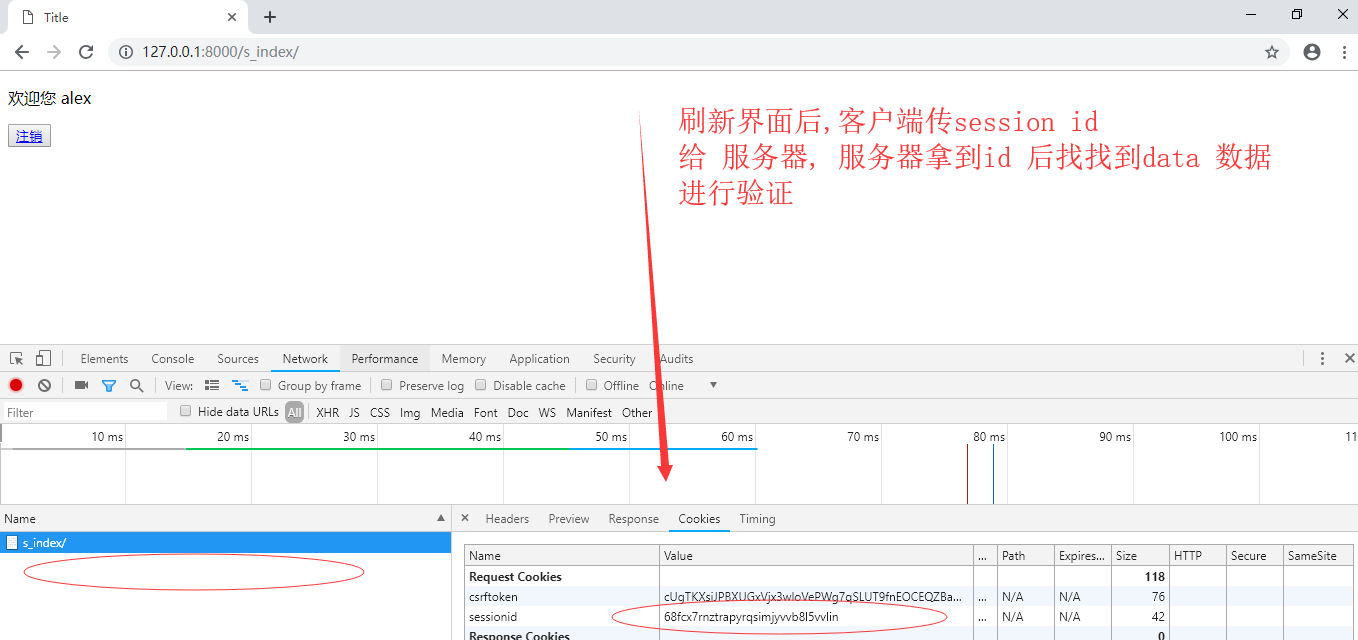Filter requests by XHR
Screen dimensions: 1358x640
tap(327, 412)
